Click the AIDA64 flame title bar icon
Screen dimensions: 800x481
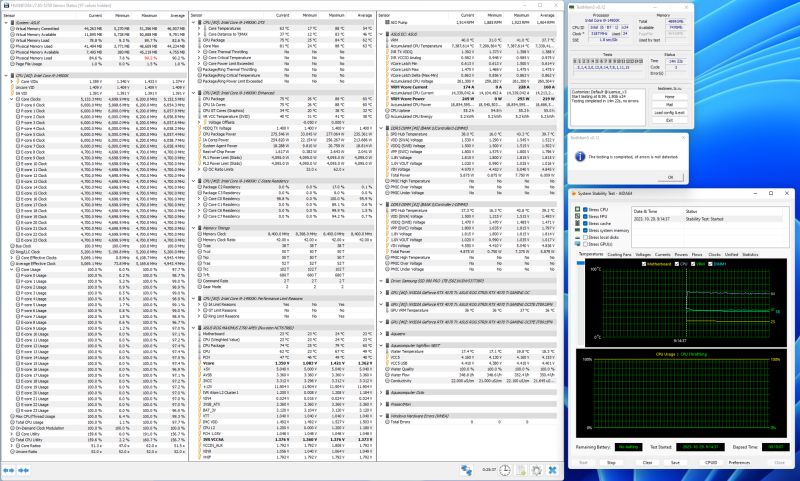(x=574, y=193)
